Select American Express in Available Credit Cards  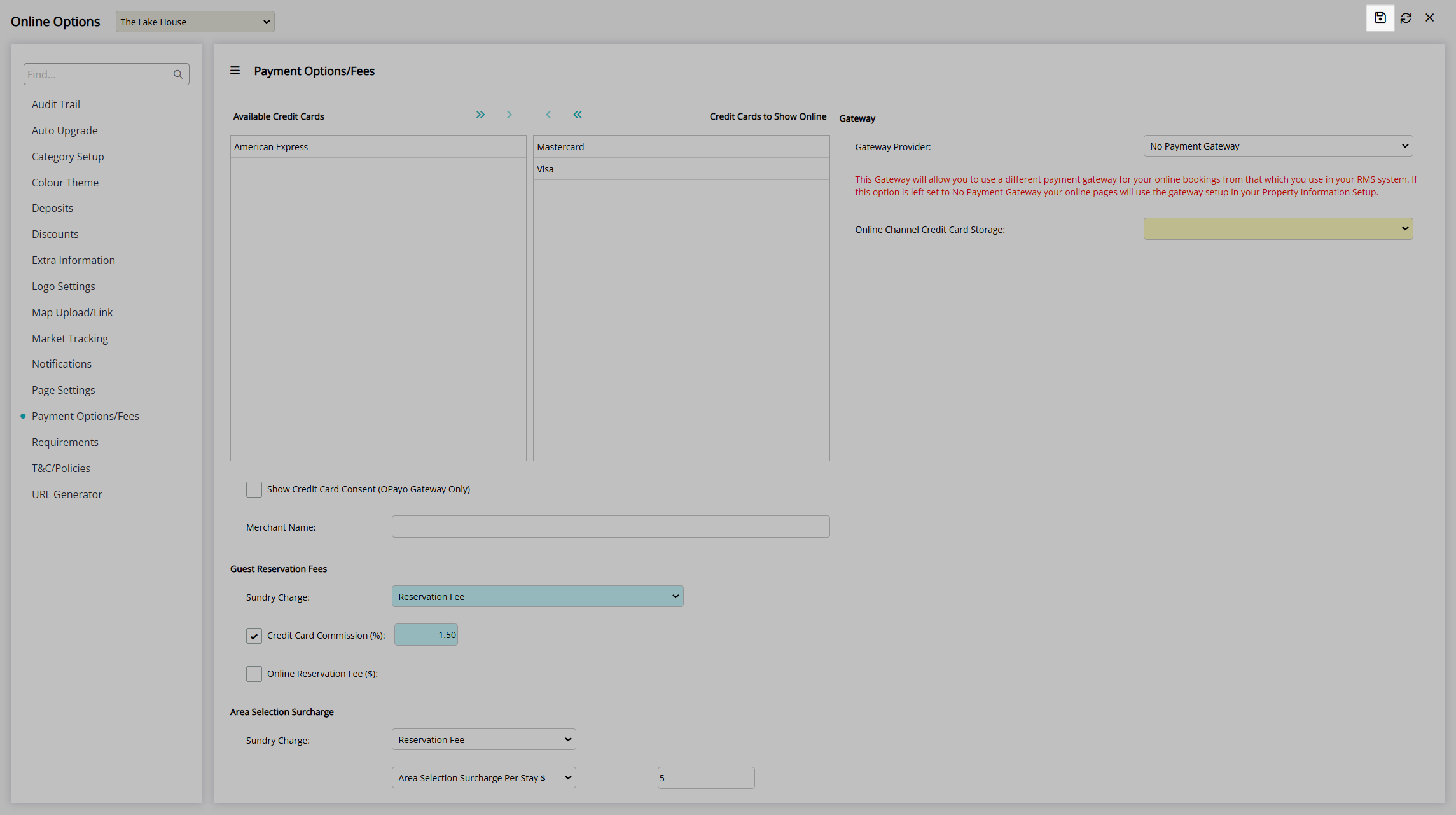pos(378,146)
